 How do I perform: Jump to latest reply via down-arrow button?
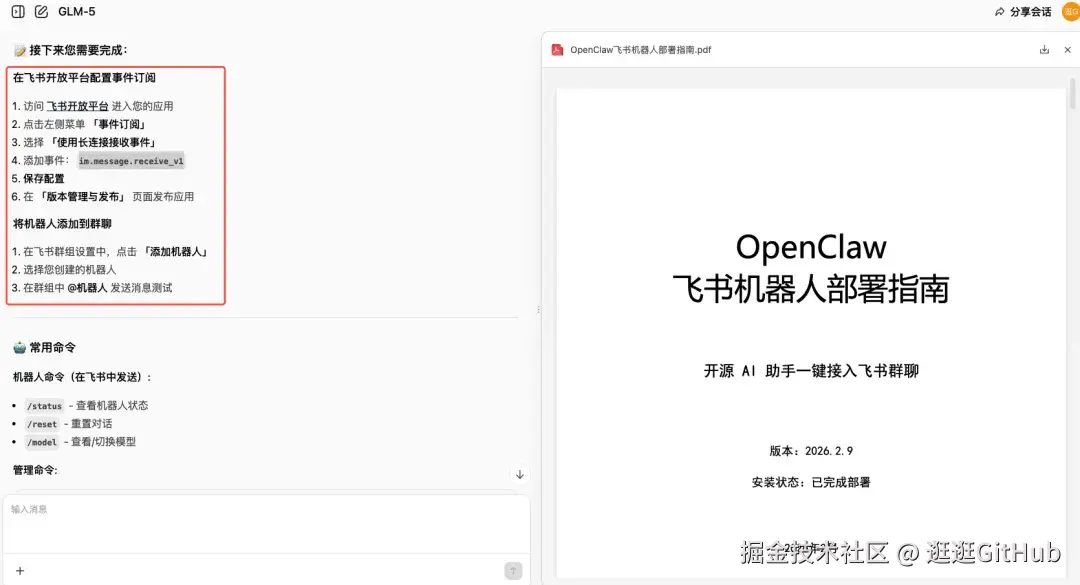pos(519,474)
